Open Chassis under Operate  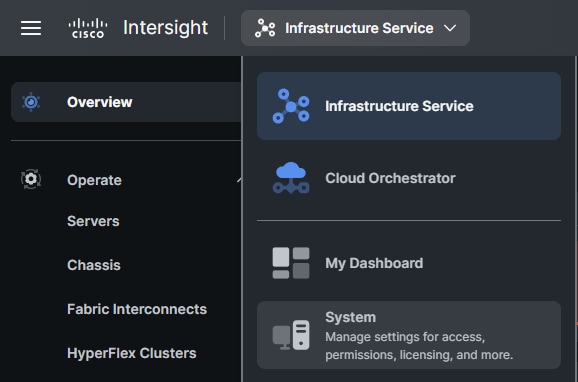[94, 265]
